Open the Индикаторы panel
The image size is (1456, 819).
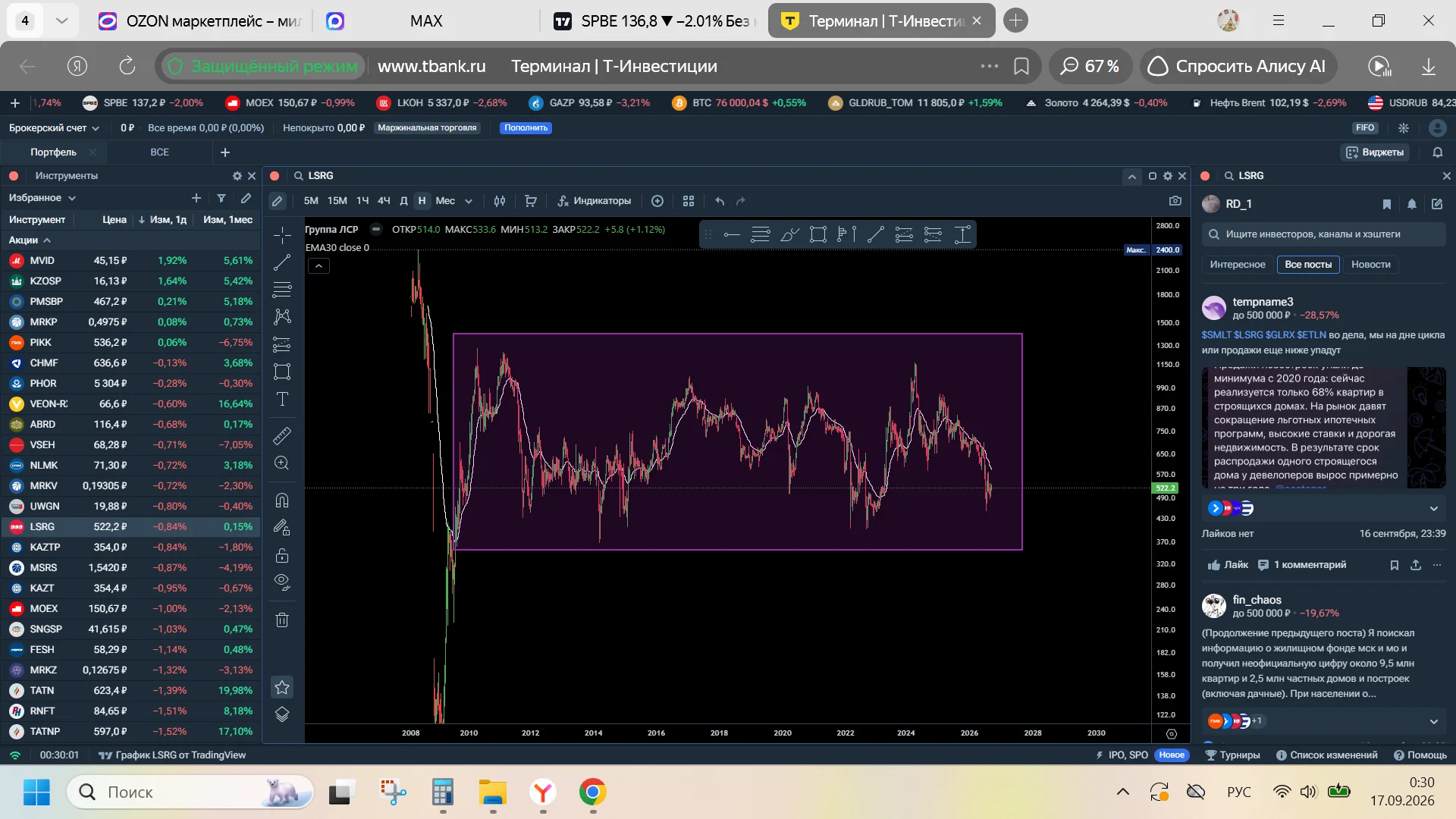pyautogui.click(x=595, y=201)
